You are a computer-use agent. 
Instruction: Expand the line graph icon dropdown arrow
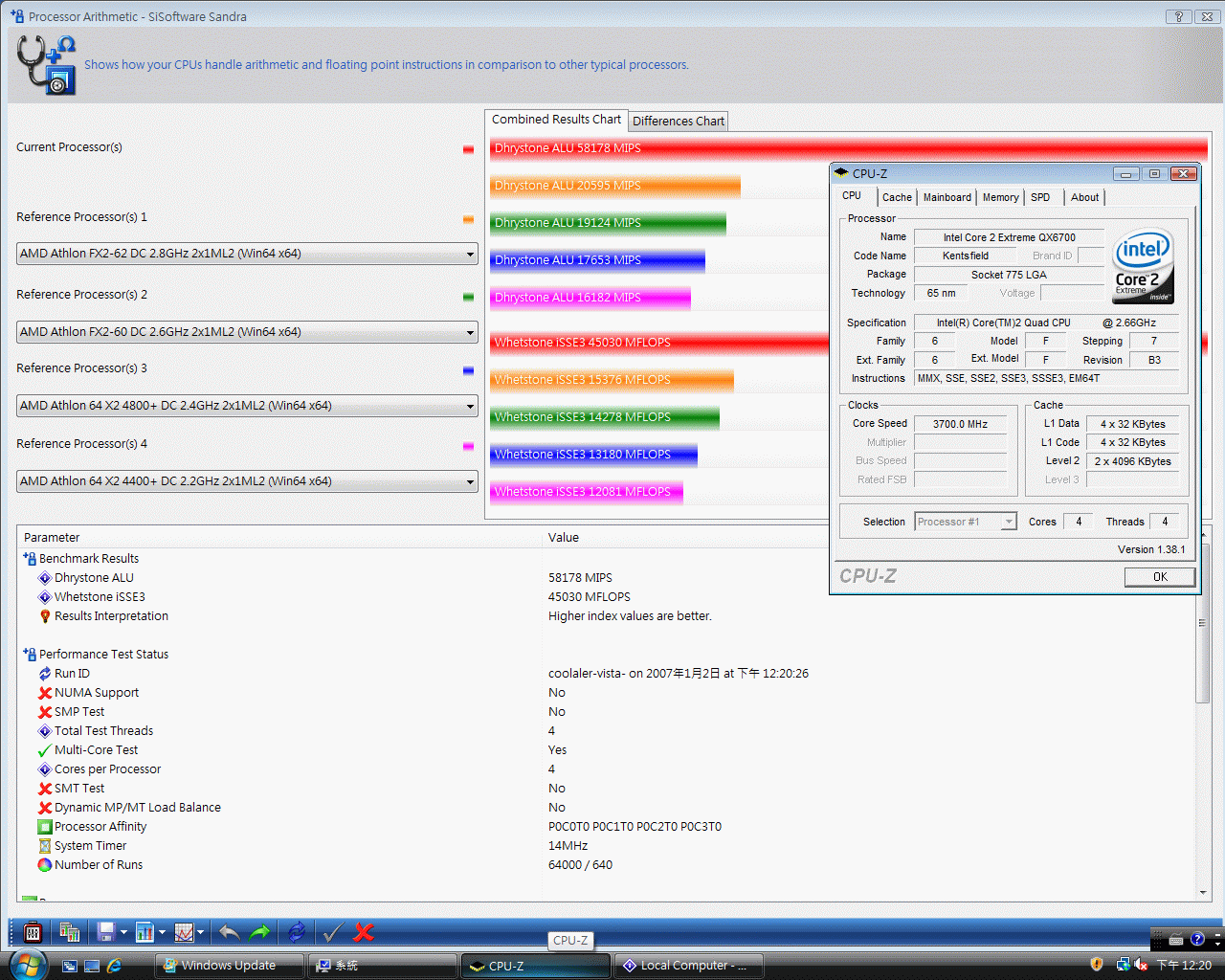[x=200, y=932]
